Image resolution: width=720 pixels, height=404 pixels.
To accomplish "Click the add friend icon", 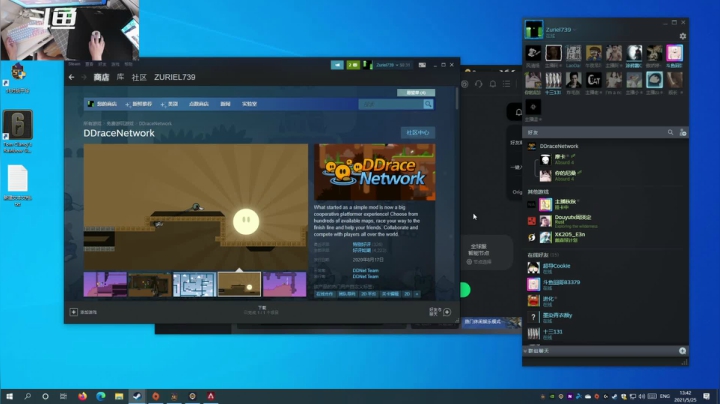I will (x=683, y=132).
